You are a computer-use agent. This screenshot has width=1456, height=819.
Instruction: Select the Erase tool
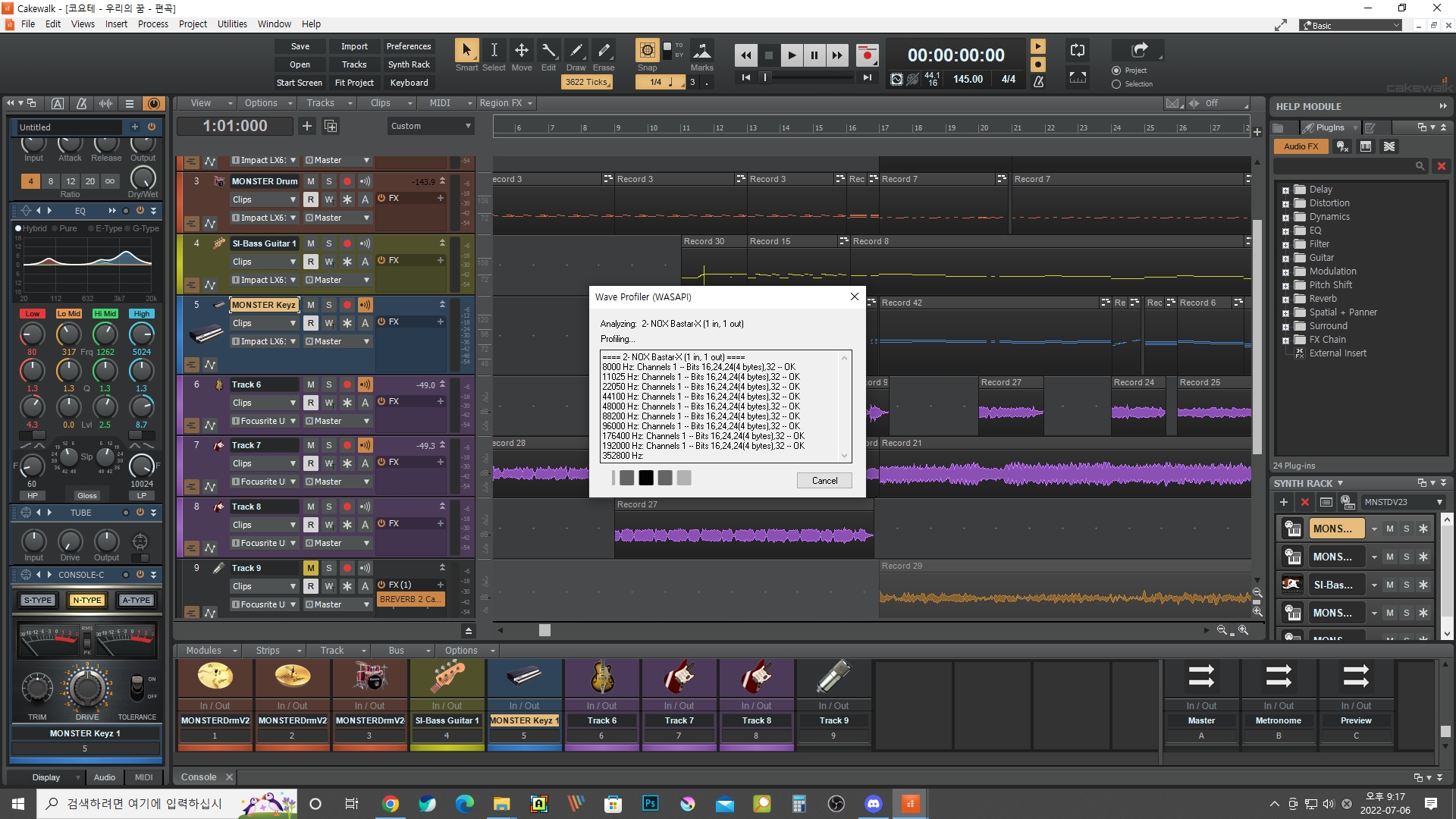coord(604,51)
